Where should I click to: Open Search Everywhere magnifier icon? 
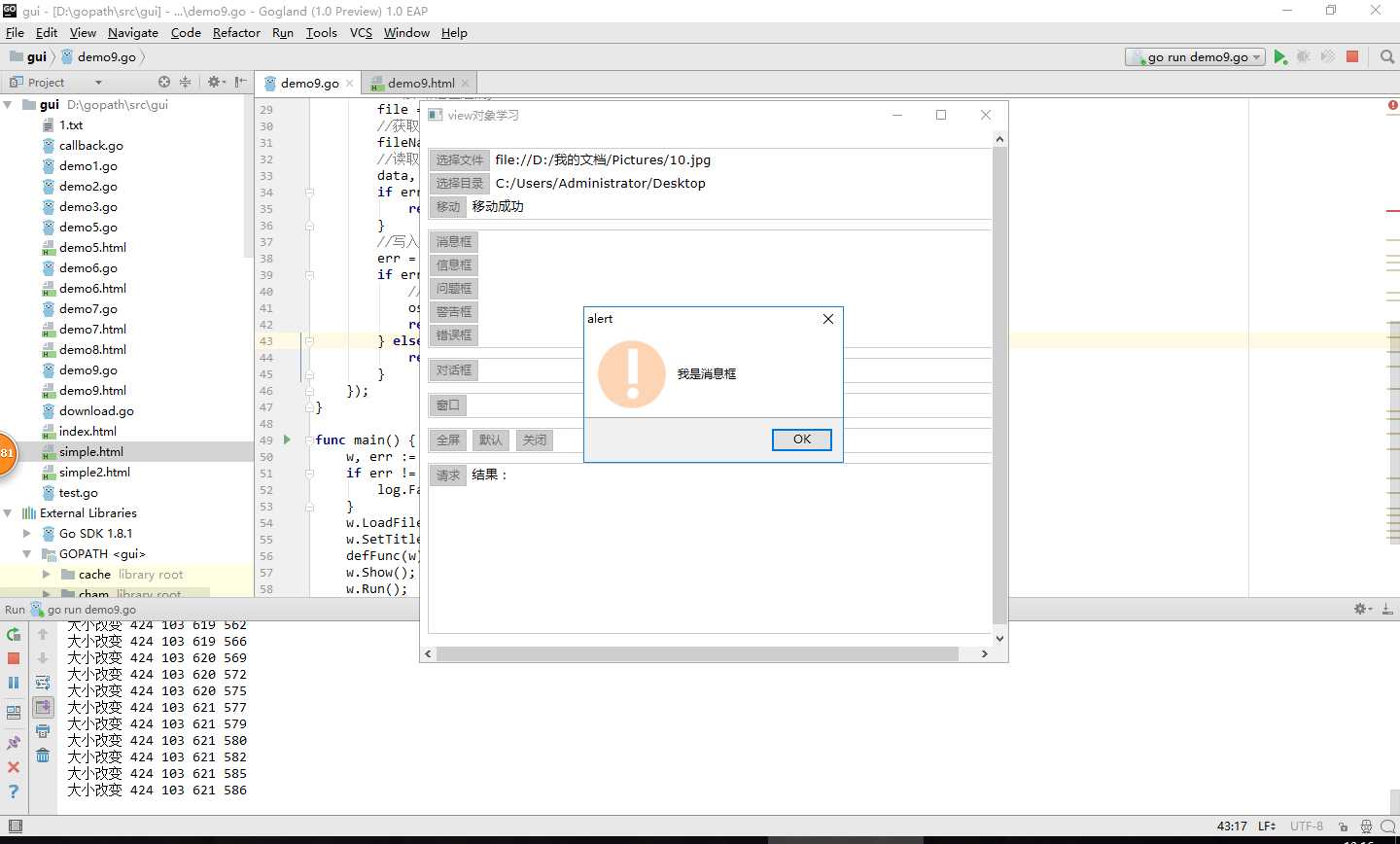tap(1387, 56)
